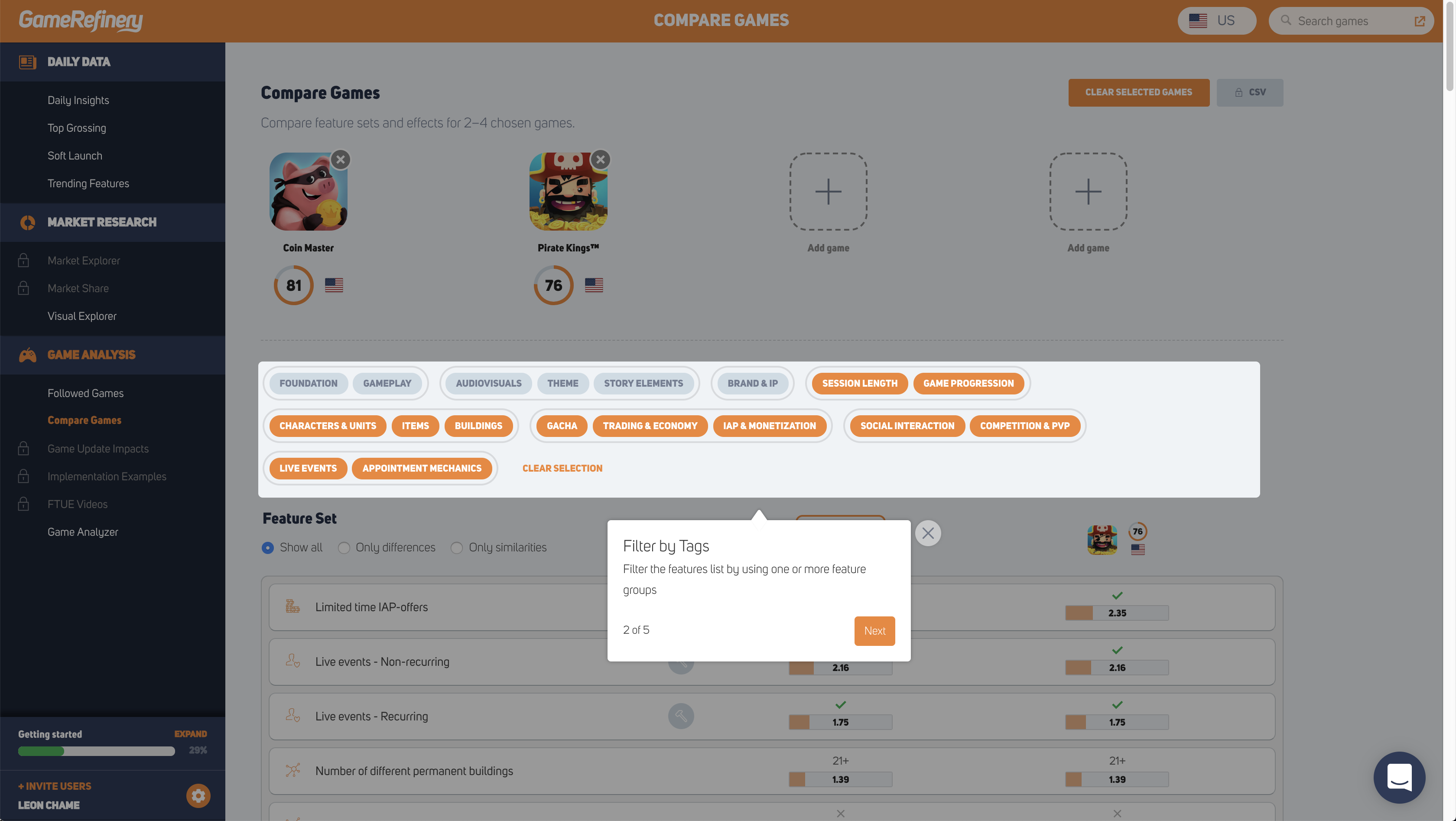1456x821 pixels.
Task: Click the Clear Selected Games button
Action: [1138, 92]
